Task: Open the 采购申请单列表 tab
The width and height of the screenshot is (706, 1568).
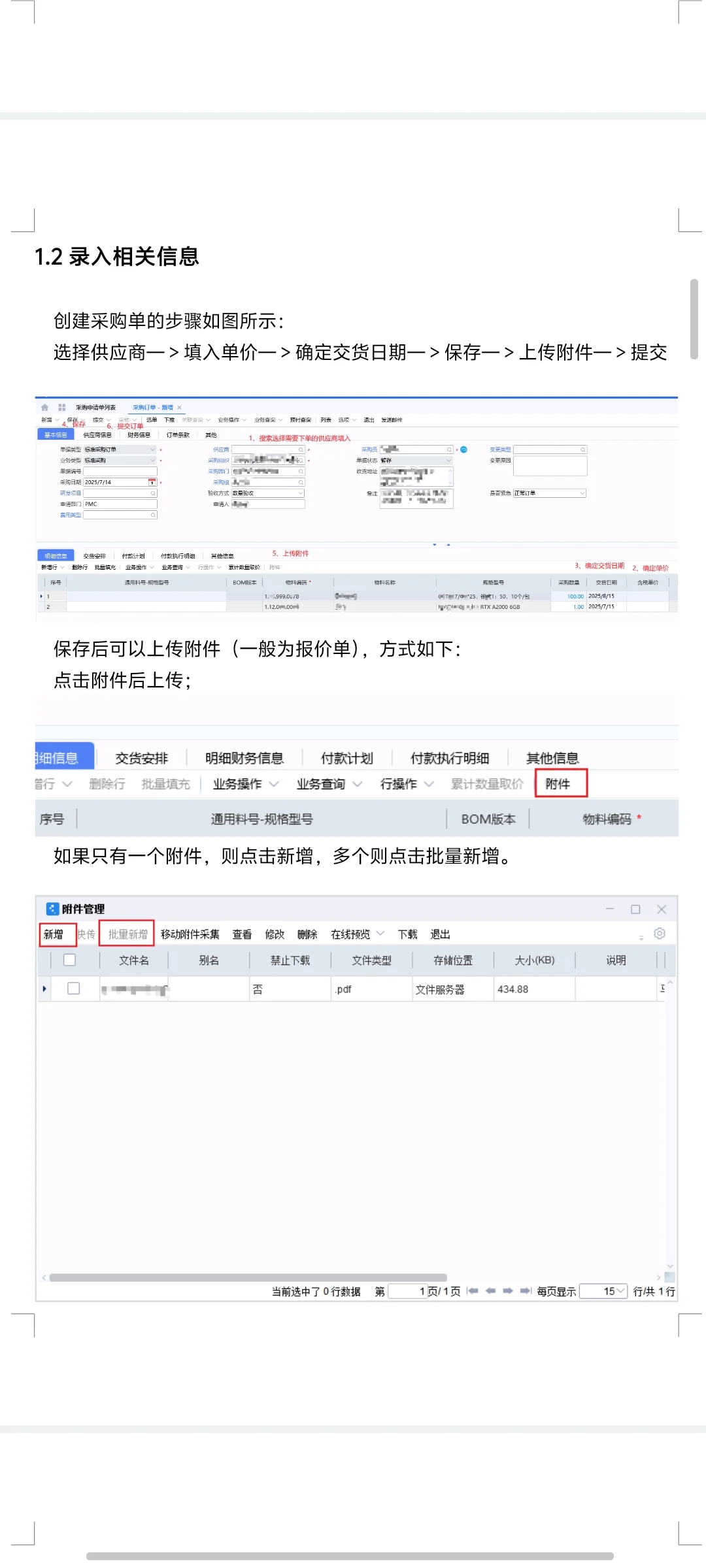Action: pyautogui.click(x=95, y=408)
